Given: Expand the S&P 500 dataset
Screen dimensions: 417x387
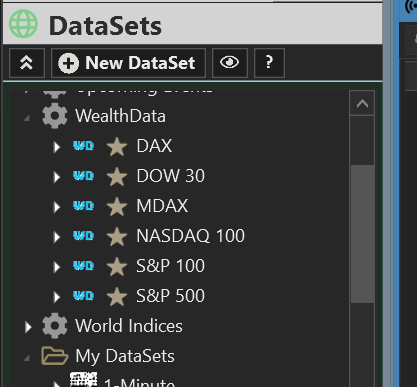Looking at the screenshot, I should pos(57,297).
